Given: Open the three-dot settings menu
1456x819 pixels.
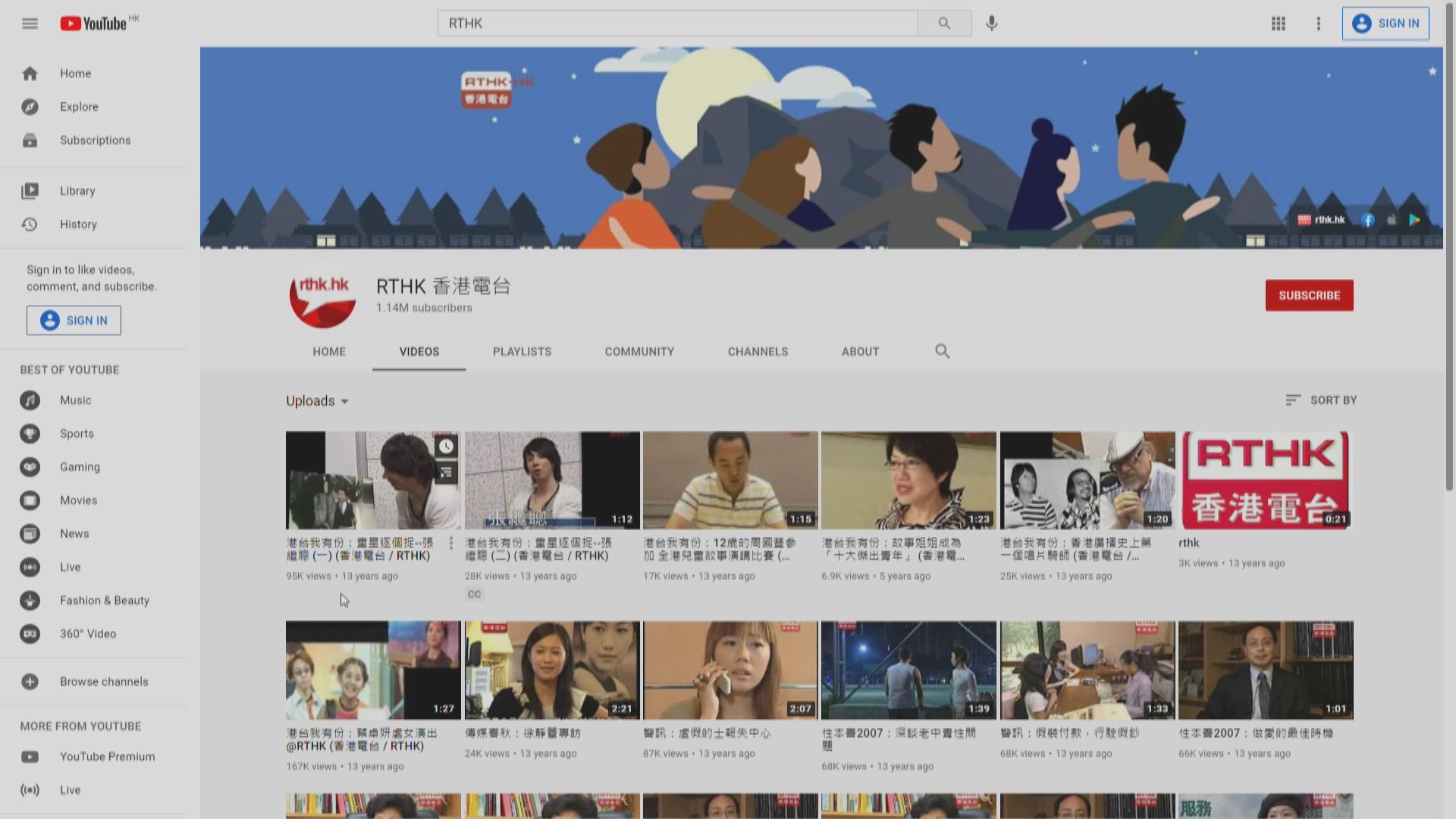Looking at the screenshot, I should (x=1319, y=24).
